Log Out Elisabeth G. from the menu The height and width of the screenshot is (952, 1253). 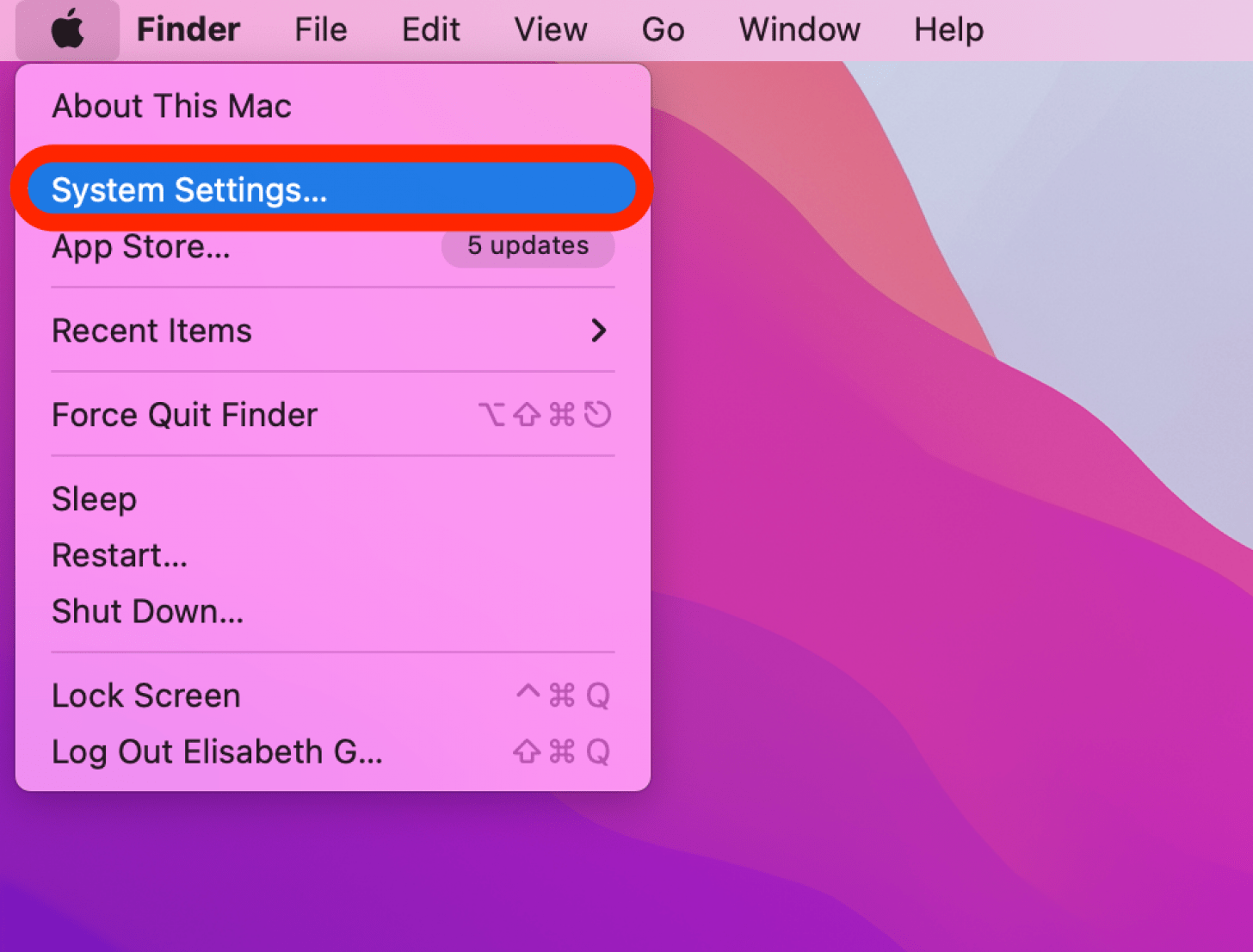tap(217, 752)
